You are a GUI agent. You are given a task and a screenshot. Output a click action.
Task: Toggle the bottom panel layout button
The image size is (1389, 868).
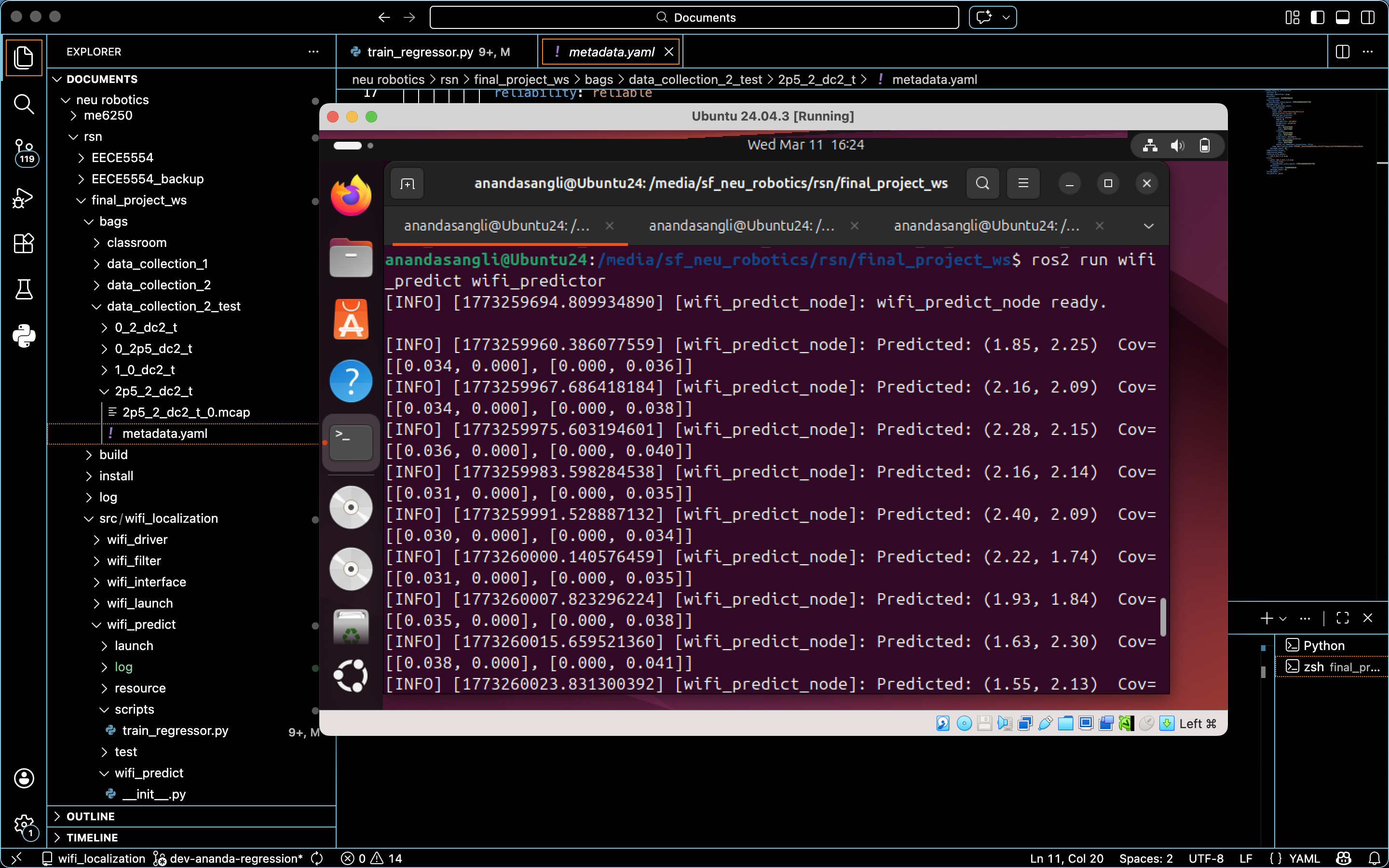[x=1343, y=17]
